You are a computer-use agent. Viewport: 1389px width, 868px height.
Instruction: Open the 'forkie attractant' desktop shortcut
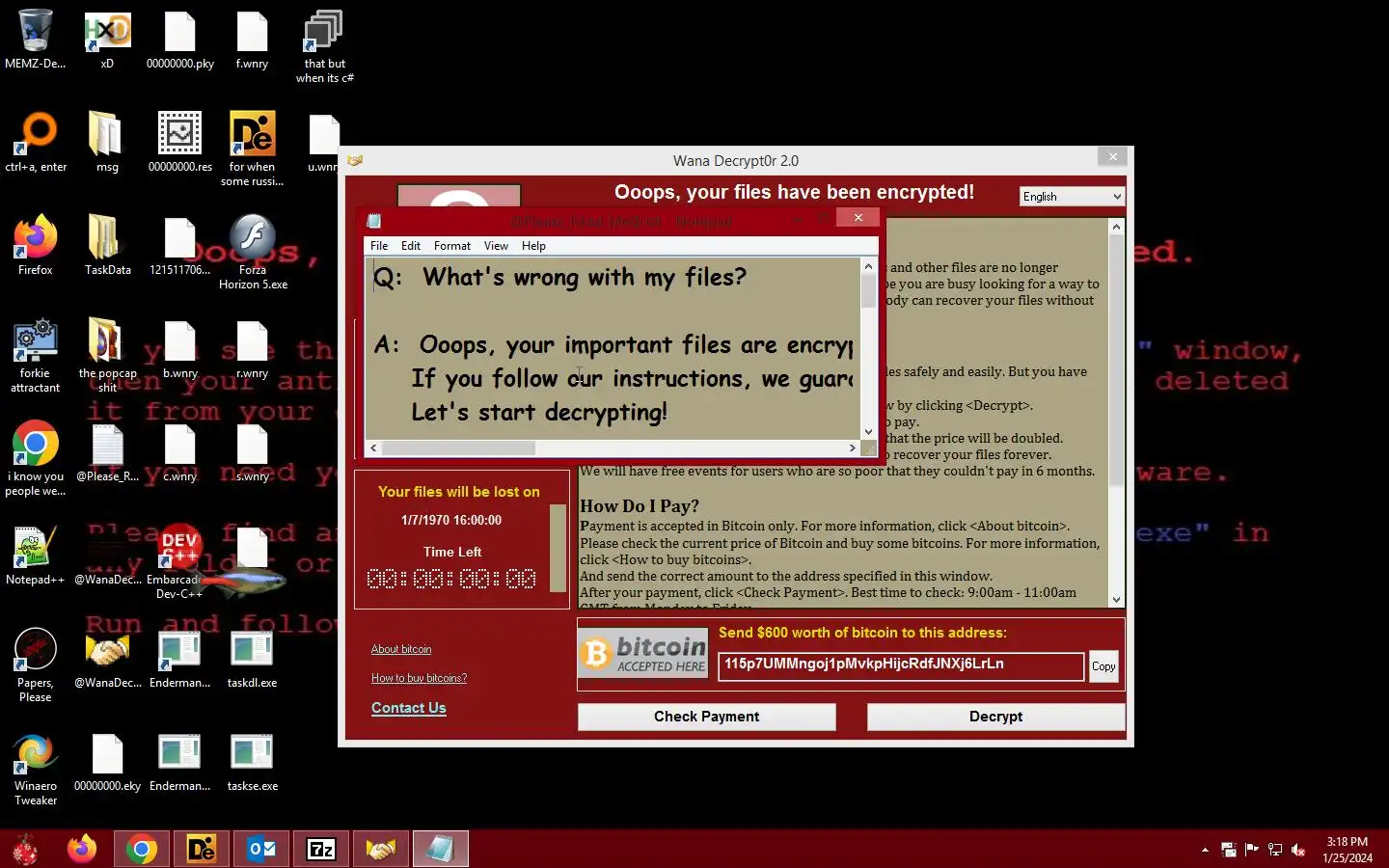coord(36,356)
